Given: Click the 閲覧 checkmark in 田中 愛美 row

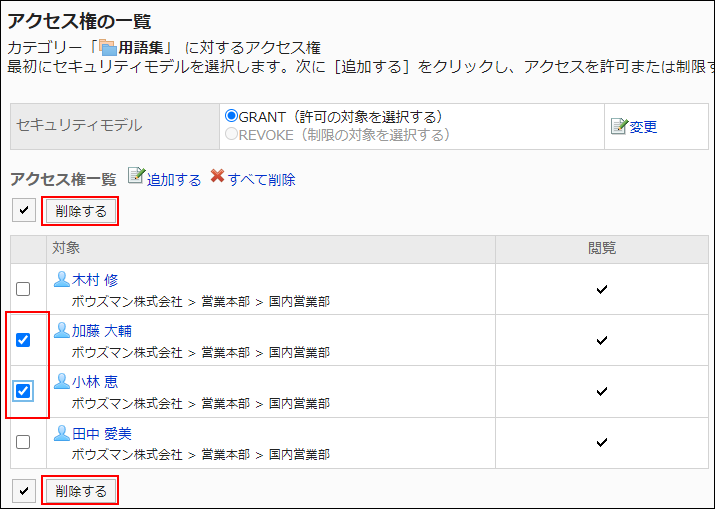Looking at the screenshot, I should coord(602,442).
